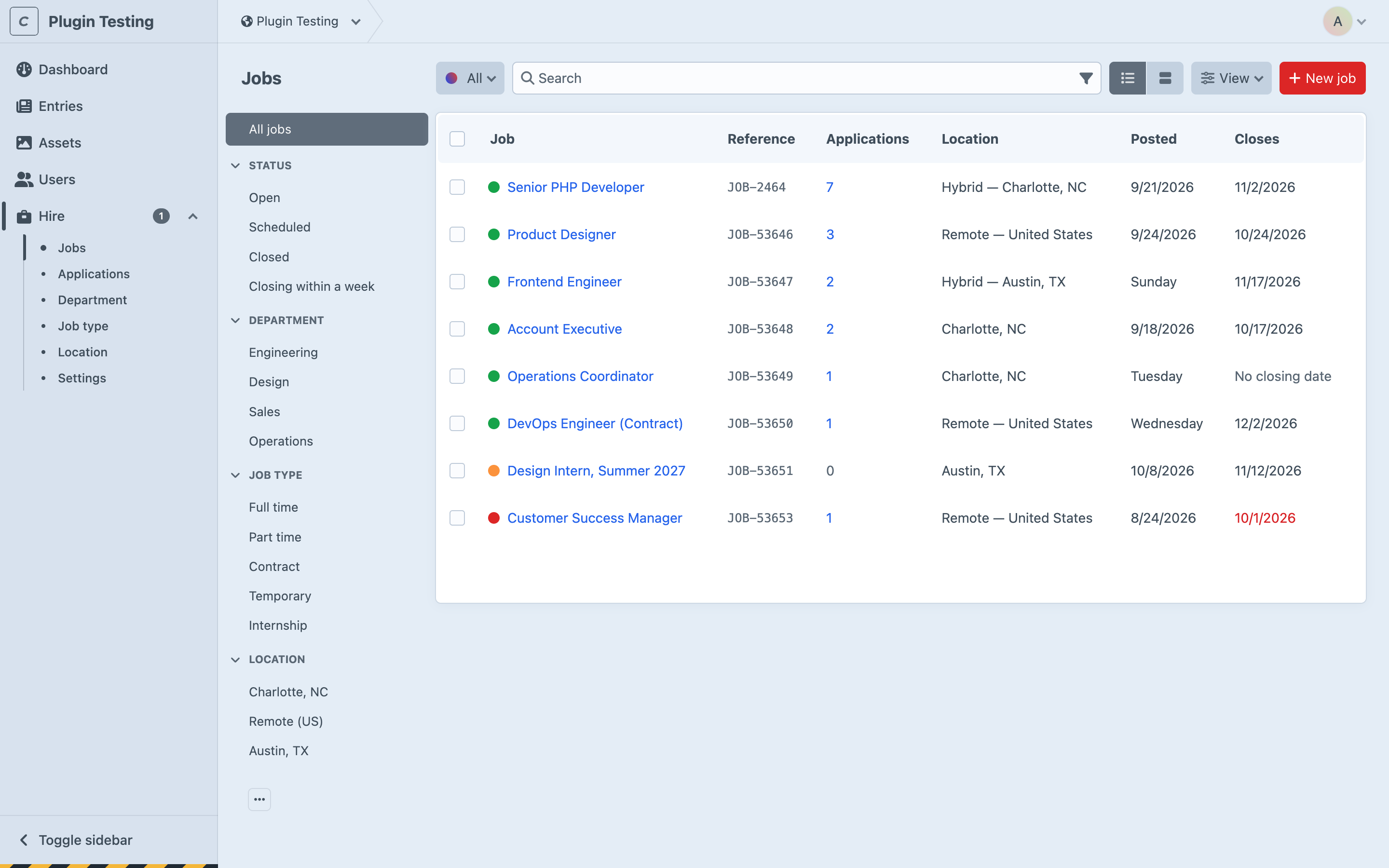Click the Toggle sidebar arrow icon
Image resolution: width=1389 pixels, height=868 pixels.
click(x=24, y=840)
